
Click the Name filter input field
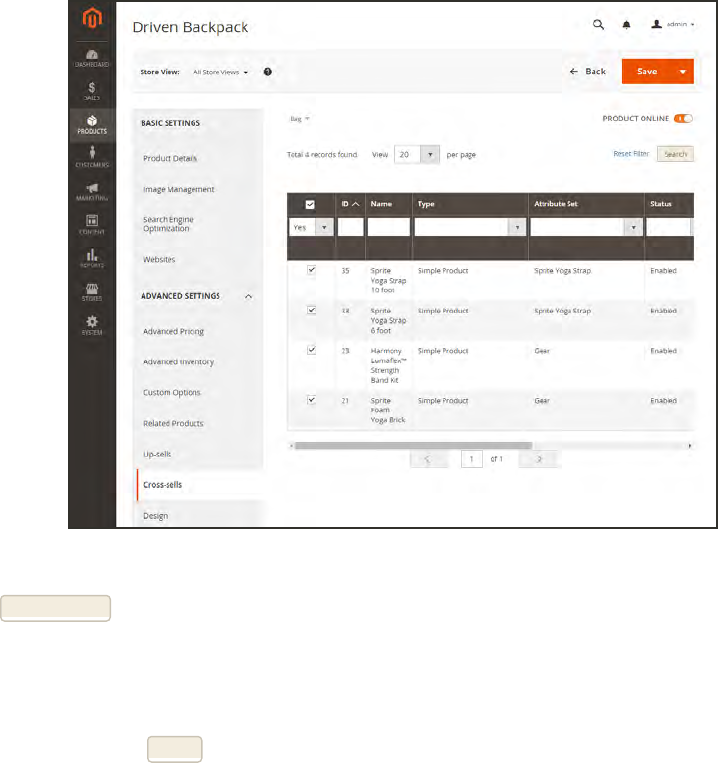click(389, 227)
